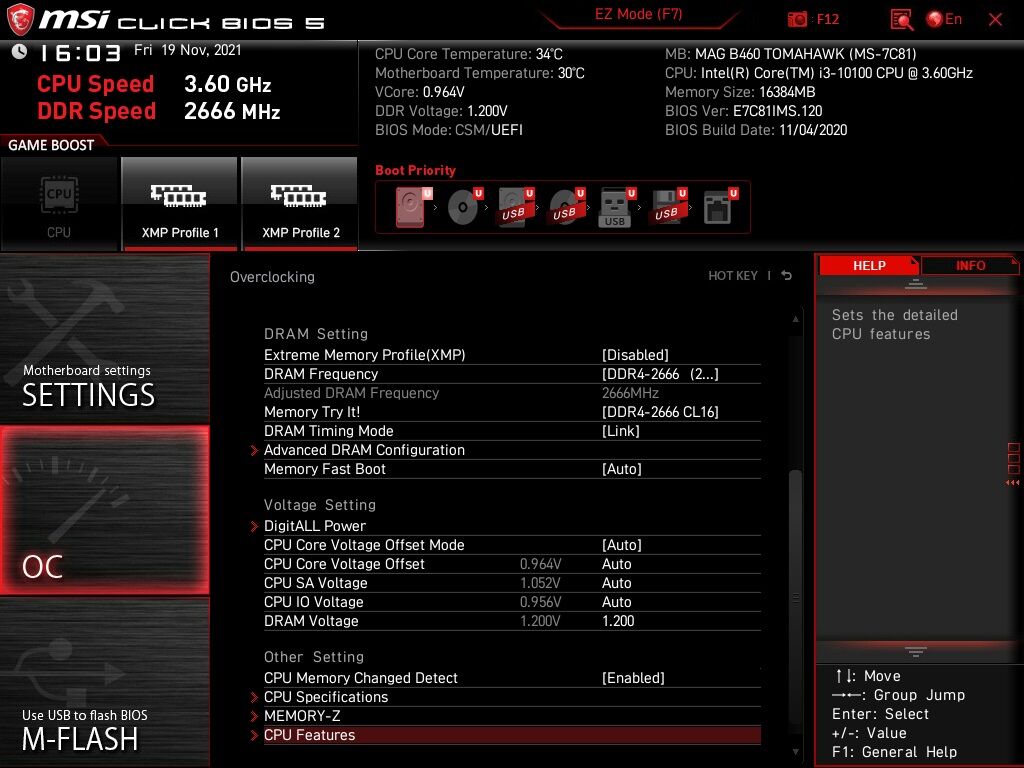Viewport: 1024px width, 768px height.
Task: Click the clock icon beside the time
Action: tap(20, 52)
